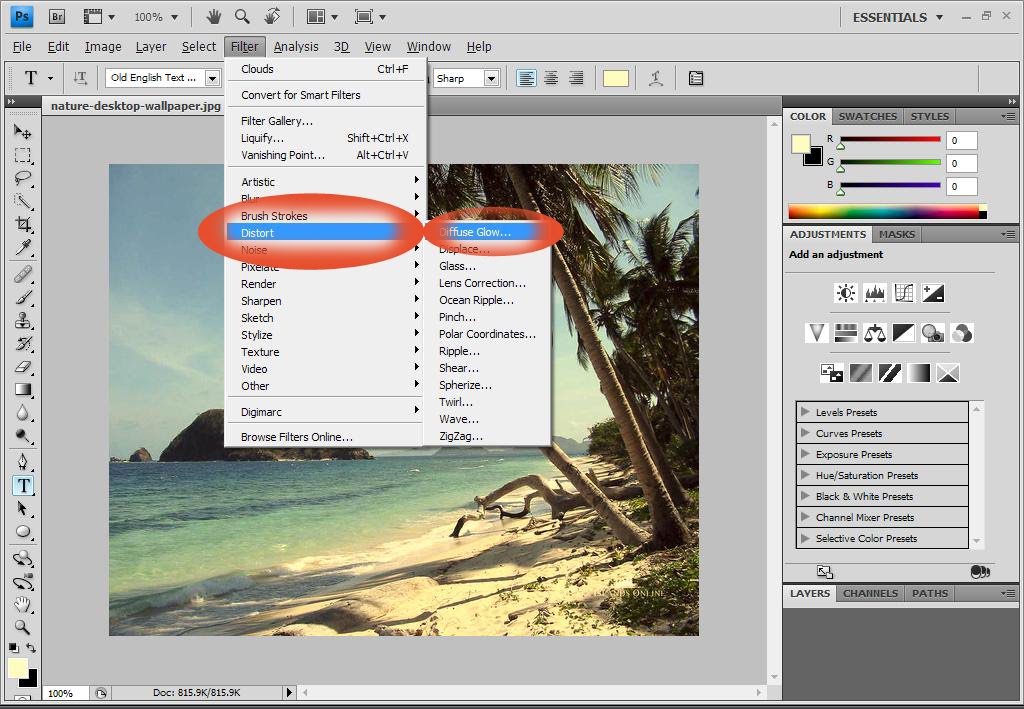Select the Gradient tool
The height and width of the screenshot is (709, 1024).
point(23,390)
